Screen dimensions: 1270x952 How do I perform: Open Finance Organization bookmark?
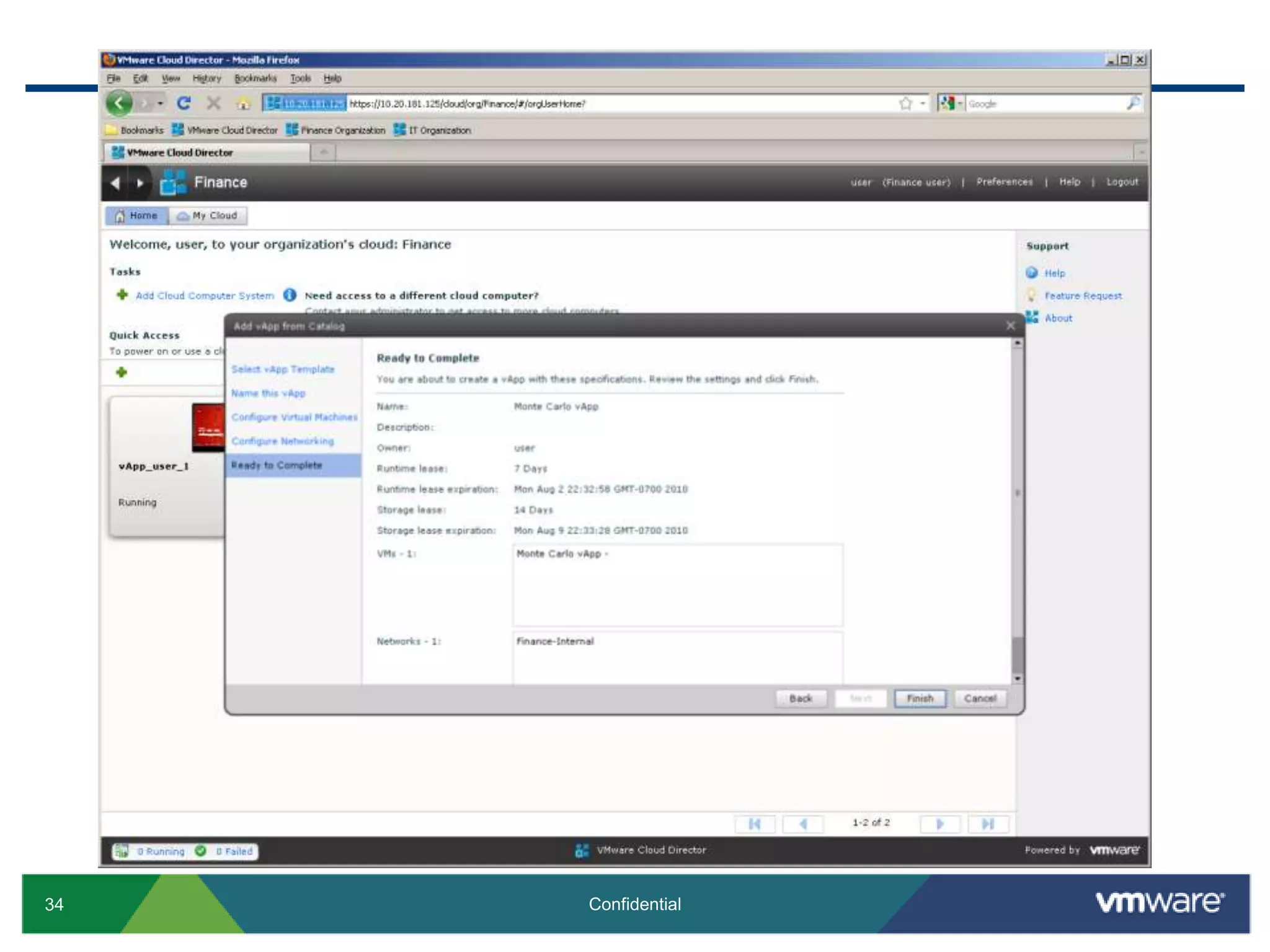tap(335, 130)
